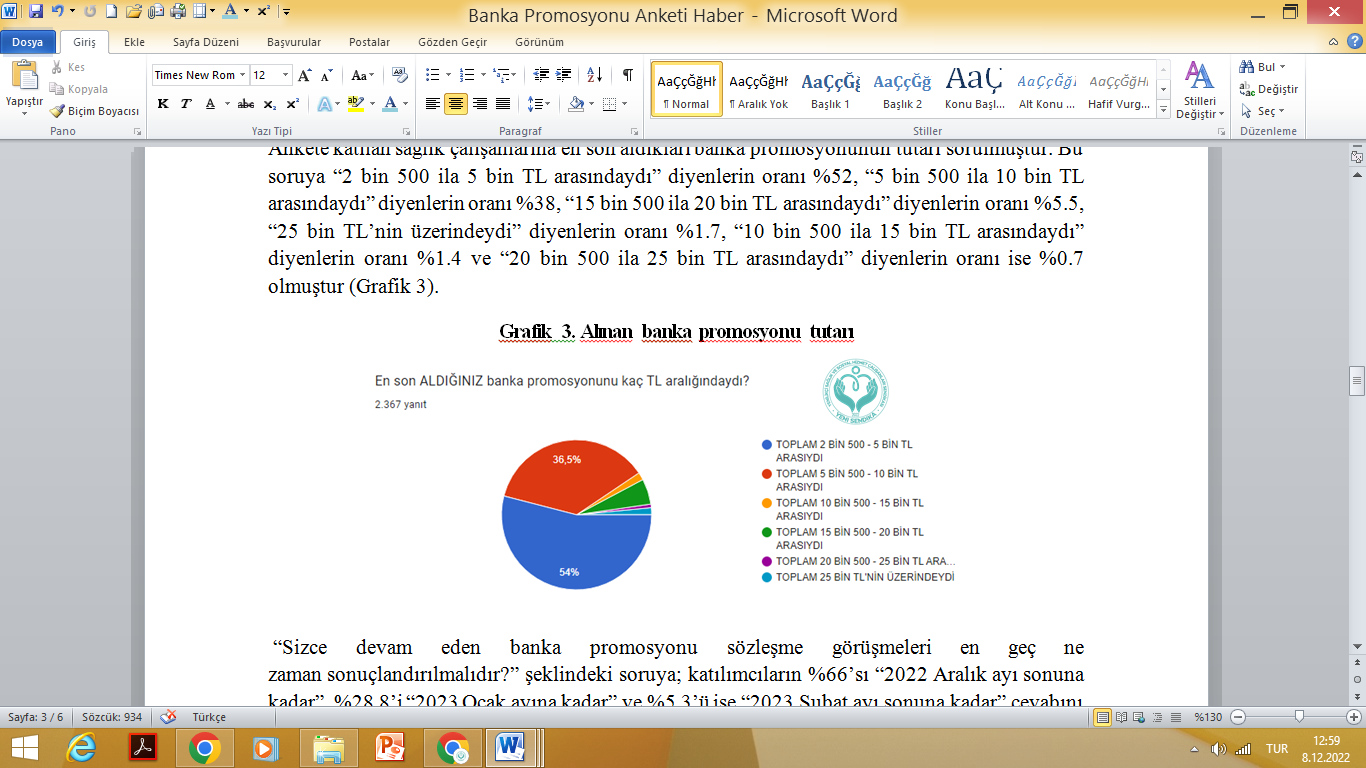1366x768 pixels.
Task: Click the Increase Indent icon
Action: tap(564, 75)
